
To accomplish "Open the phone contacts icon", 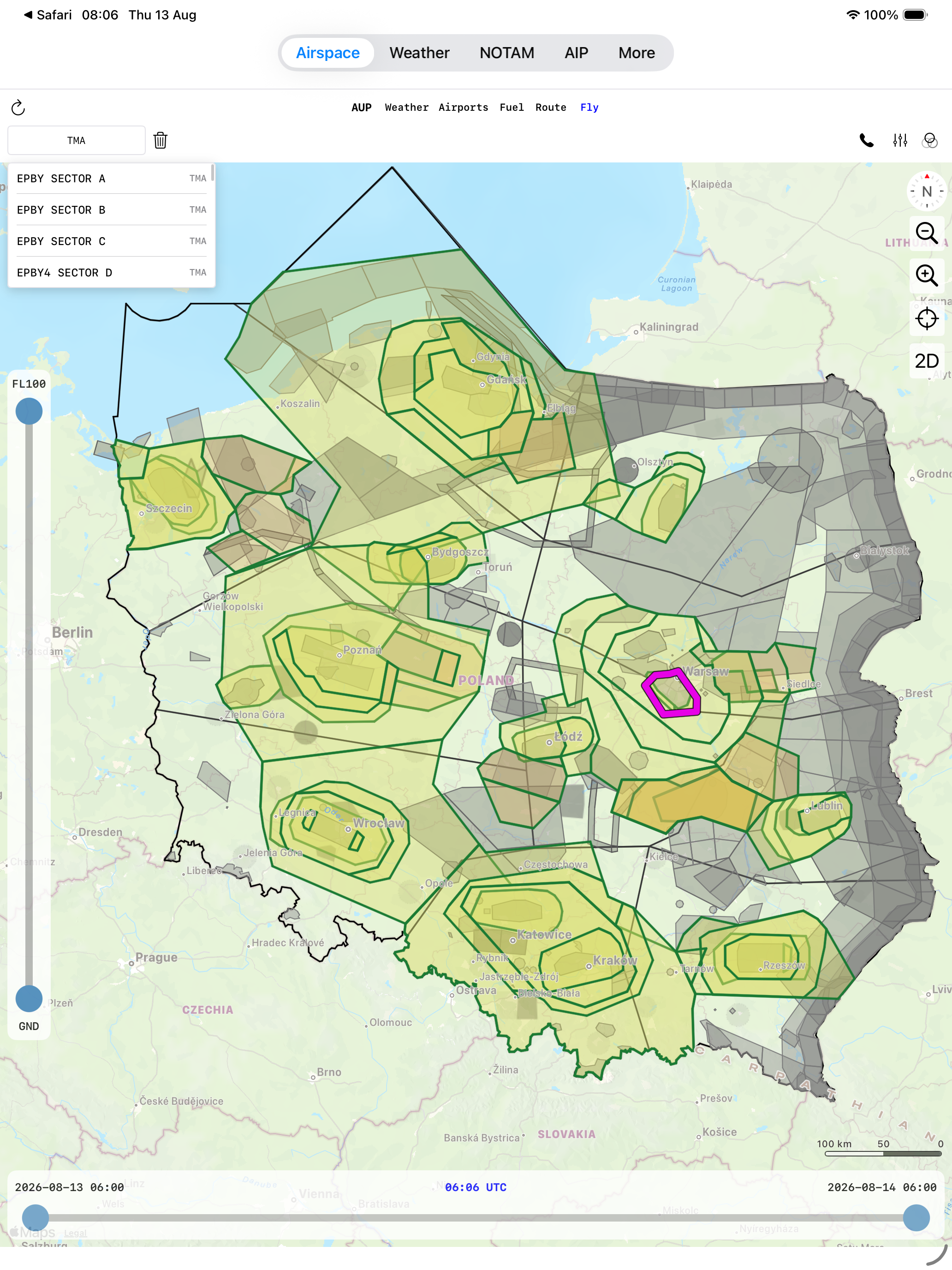I will tap(867, 141).
